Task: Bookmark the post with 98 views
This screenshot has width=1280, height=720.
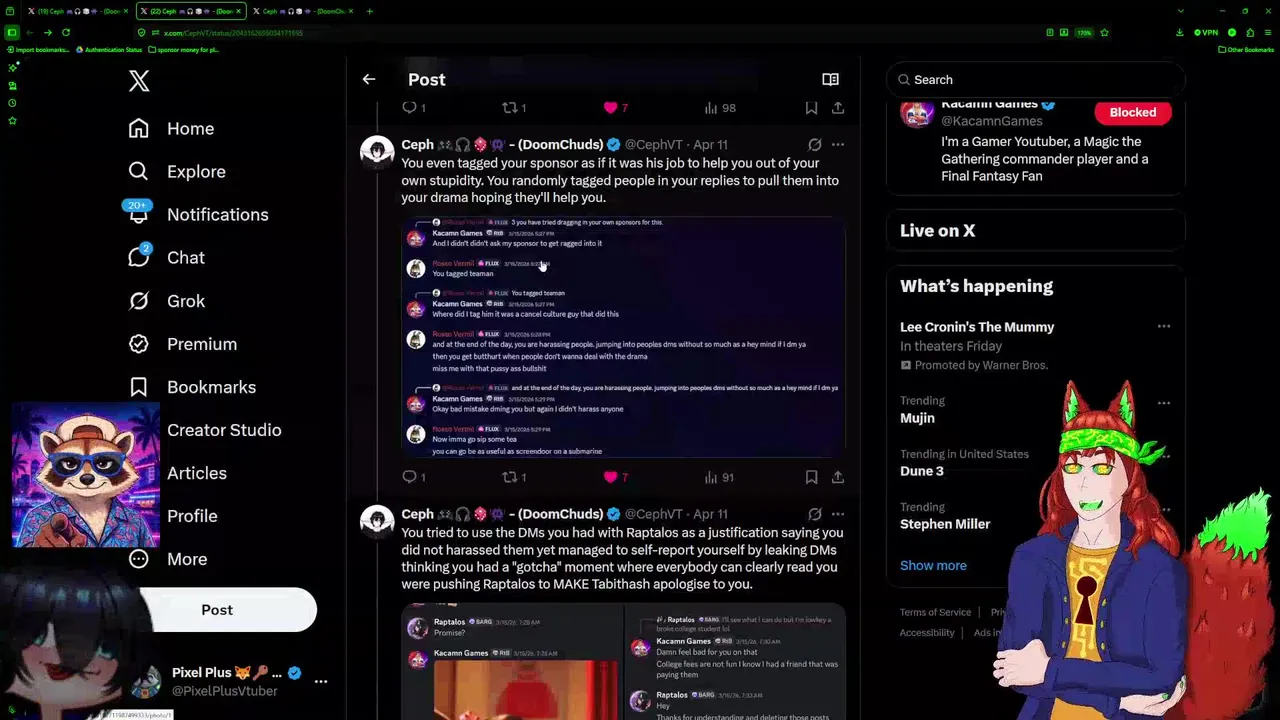Action: [x=811, y=107]
